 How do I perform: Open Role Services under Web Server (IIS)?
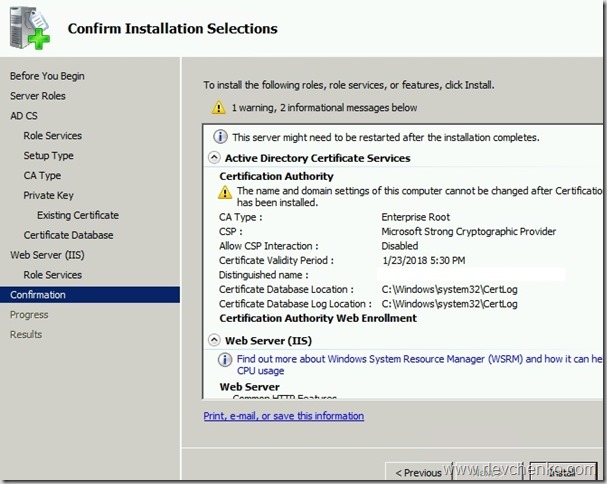53,275
